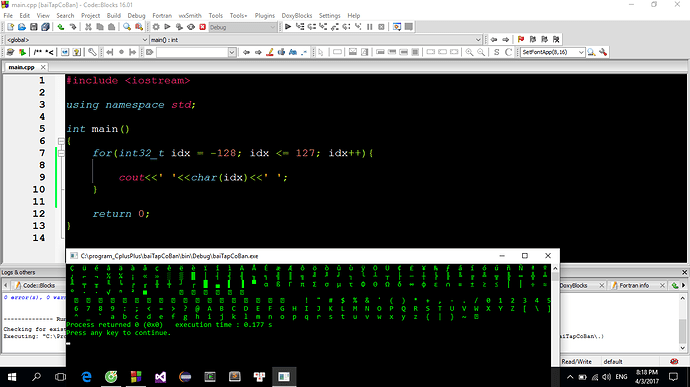Viewport: 690px width, 387px height.
Task: Open the Fortran menu
Action: coord(162,15)
